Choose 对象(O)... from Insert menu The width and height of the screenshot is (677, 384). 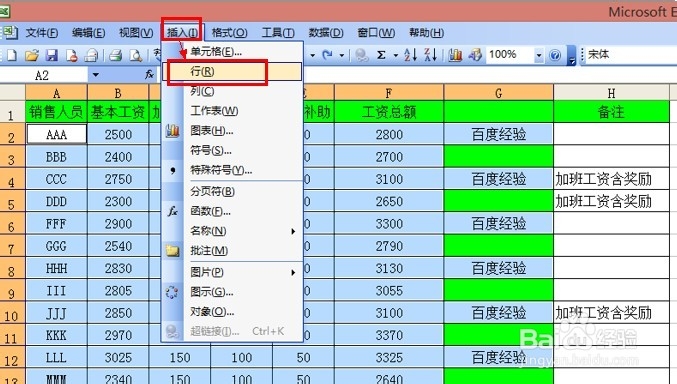pyautogui.click(x=232, y=311)
